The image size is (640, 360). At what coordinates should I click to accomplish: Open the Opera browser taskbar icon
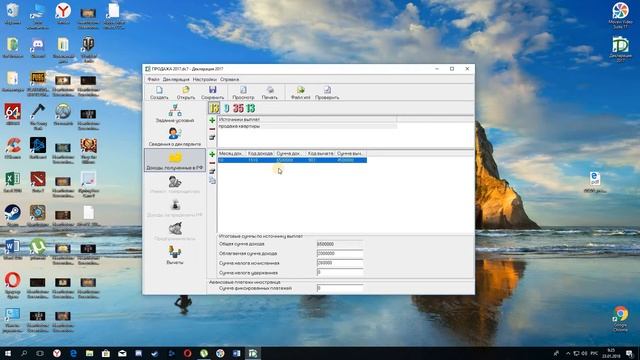(x=187, y=353)
